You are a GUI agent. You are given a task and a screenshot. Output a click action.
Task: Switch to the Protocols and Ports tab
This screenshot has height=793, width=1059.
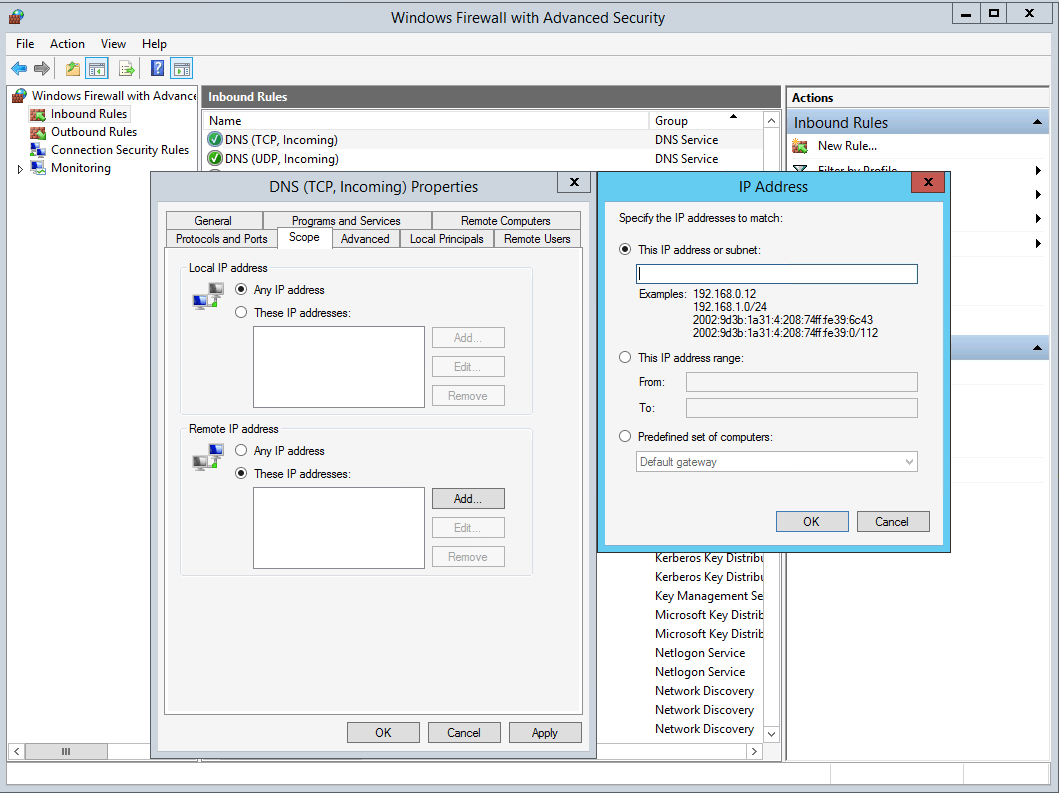[222, 239]
